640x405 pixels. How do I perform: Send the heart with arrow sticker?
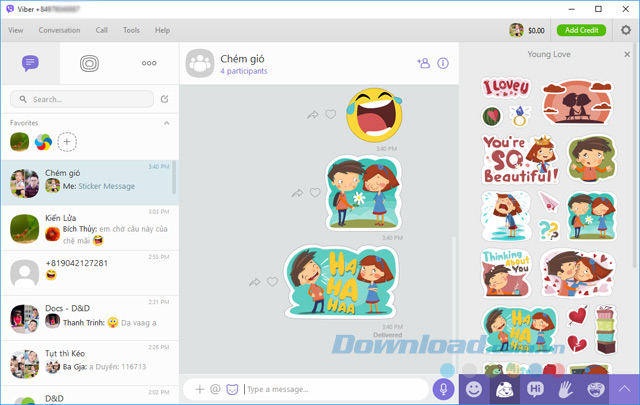pyautogui.click(x=578, y=316)
